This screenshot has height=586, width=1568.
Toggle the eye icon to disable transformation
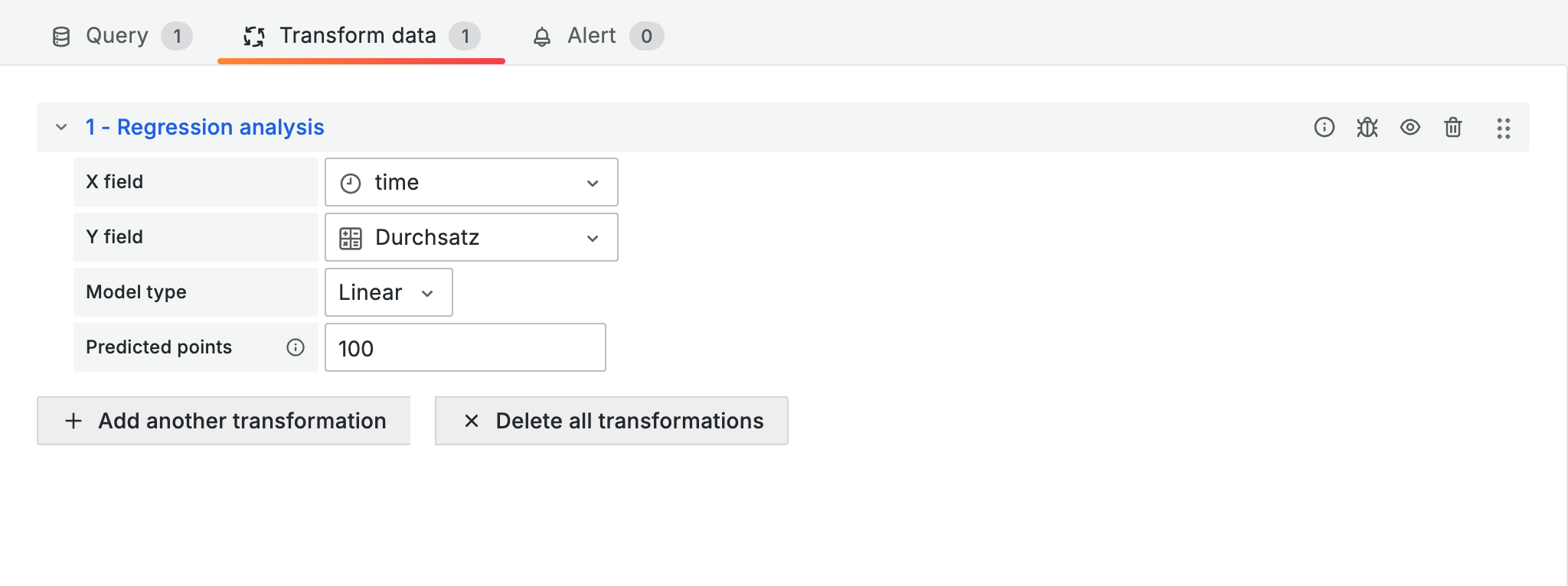coord(1410,127)
